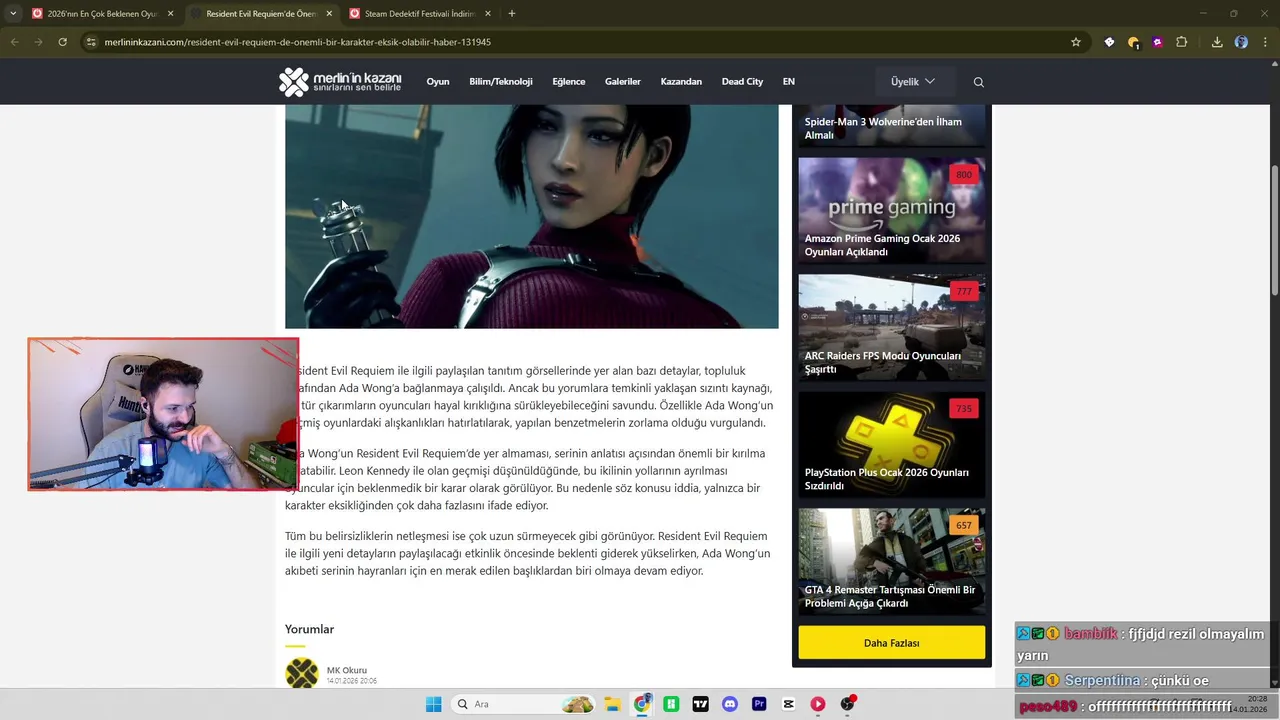1280x720 pixels.
Task: Open the Chrome profile avatar
Action: click(1241, 42)
